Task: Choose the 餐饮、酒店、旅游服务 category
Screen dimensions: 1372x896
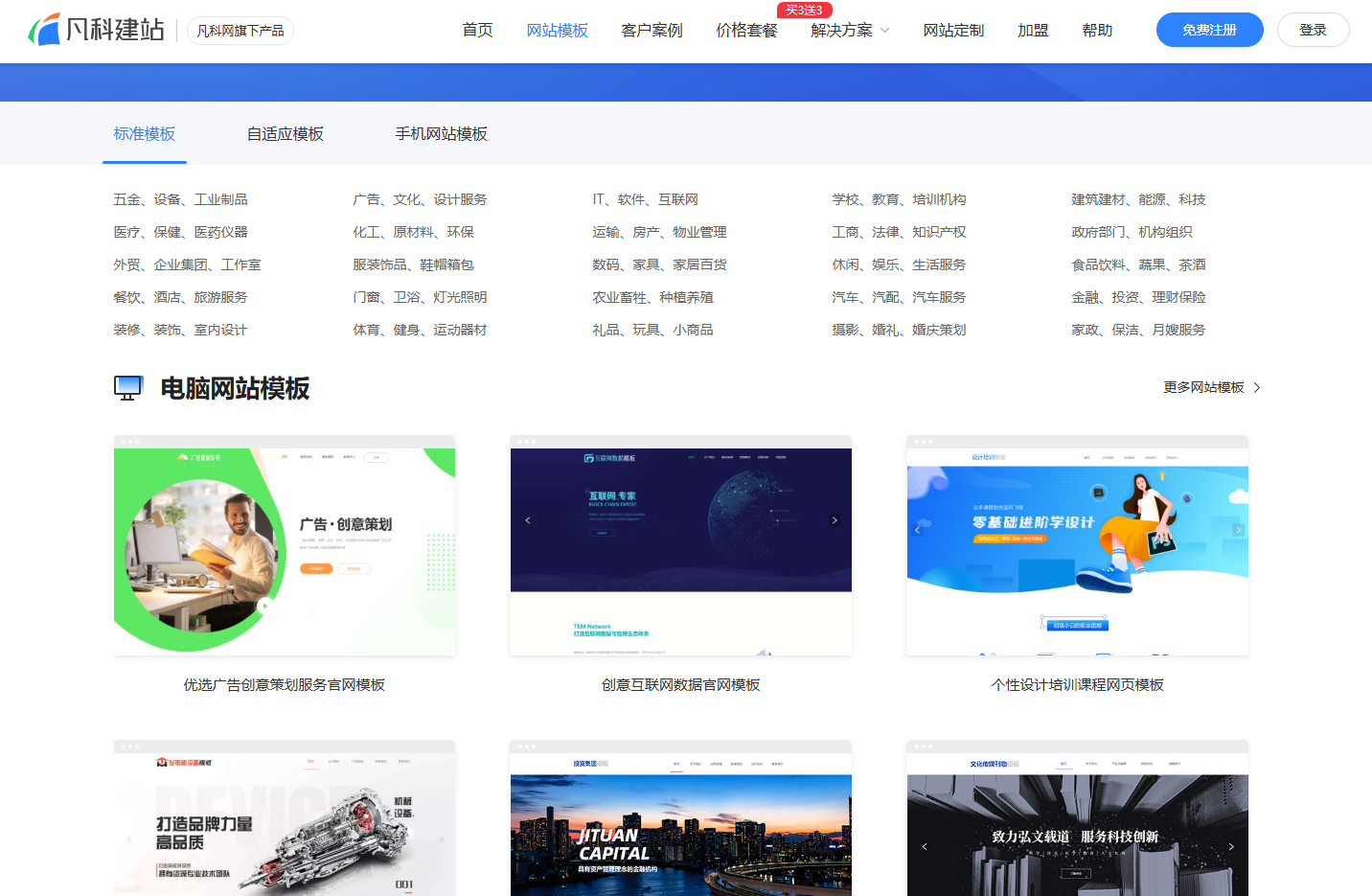Action: 180,297
